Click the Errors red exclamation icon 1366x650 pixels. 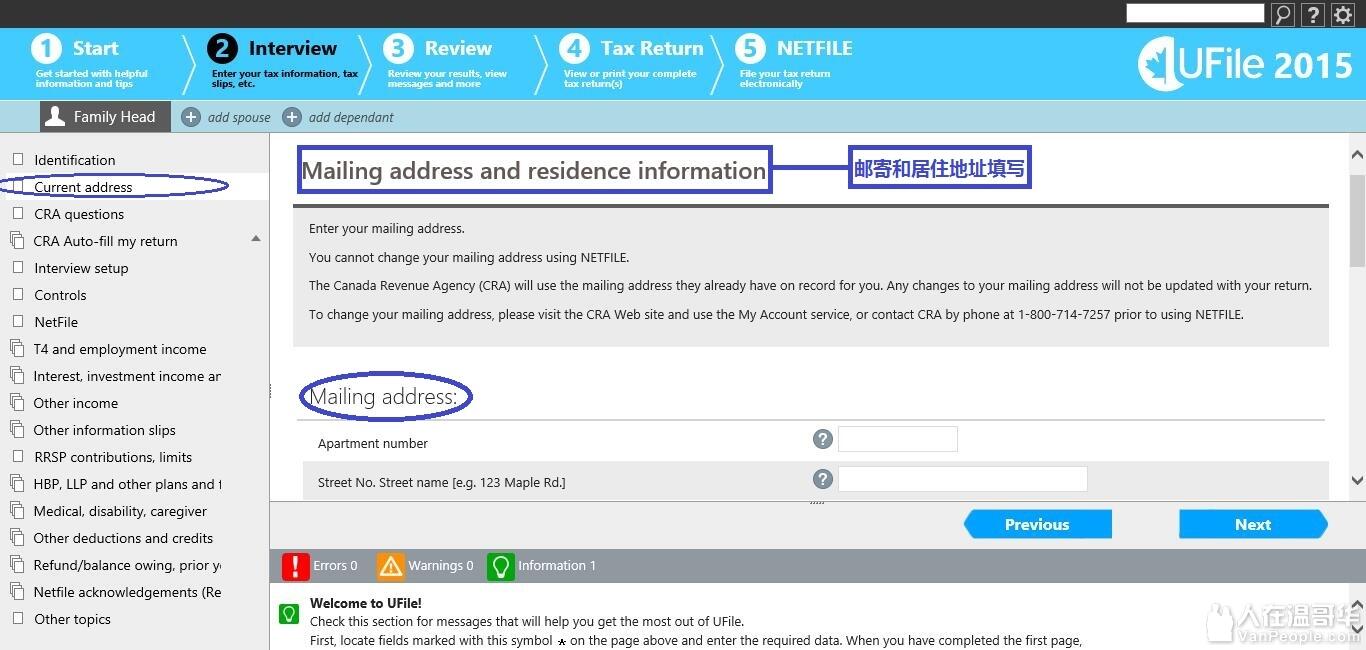click(296, 566)
